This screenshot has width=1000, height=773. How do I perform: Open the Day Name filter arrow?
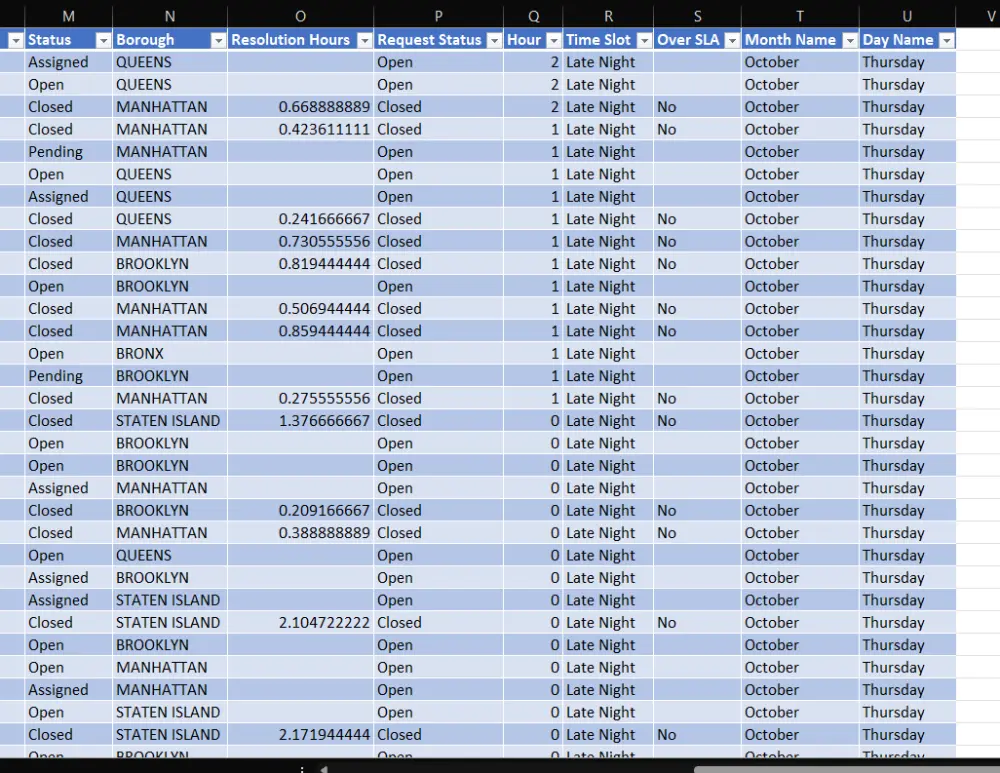947,40
